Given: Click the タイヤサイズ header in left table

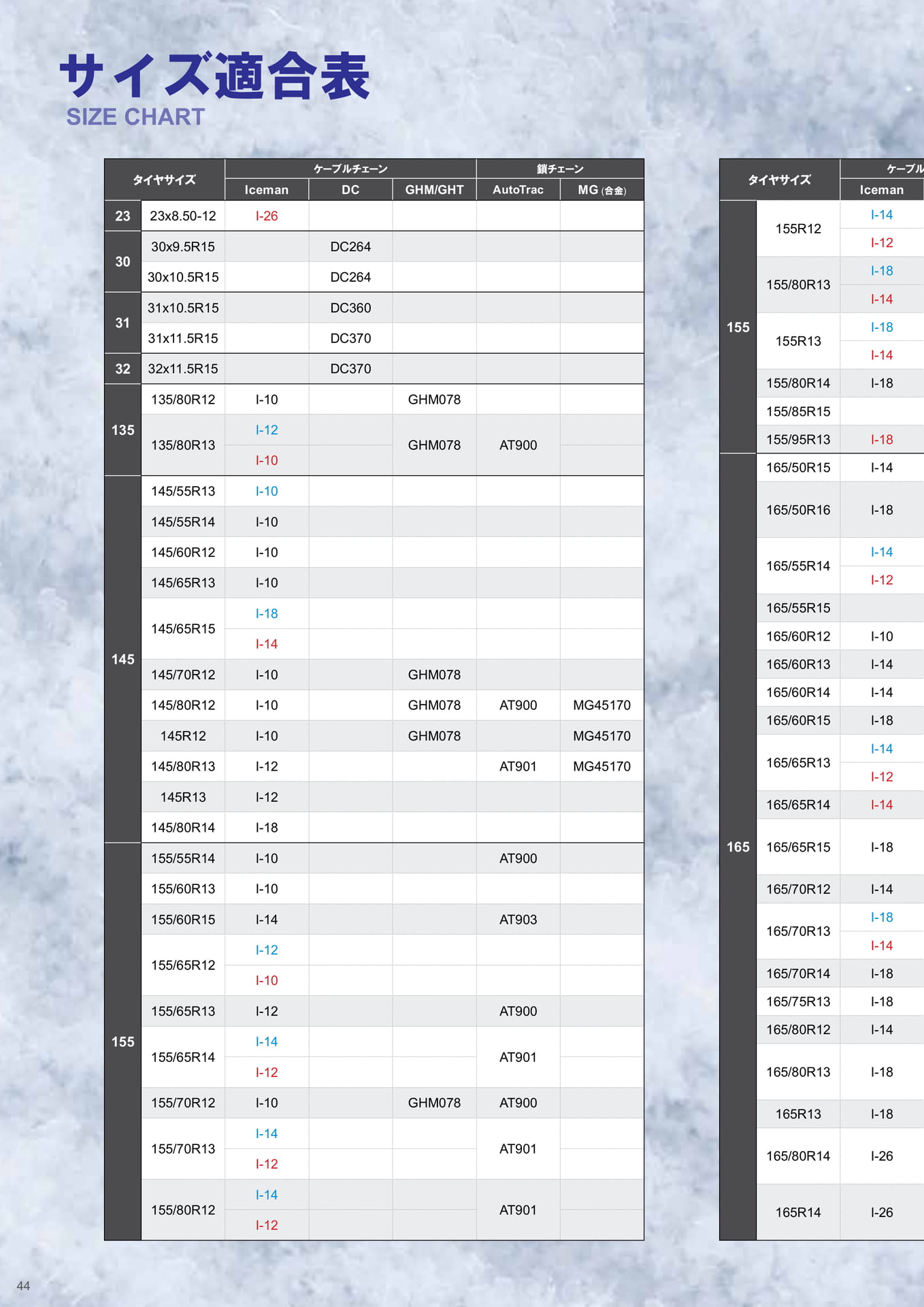Looking at the screenshot, I should [x=164, y=180].
